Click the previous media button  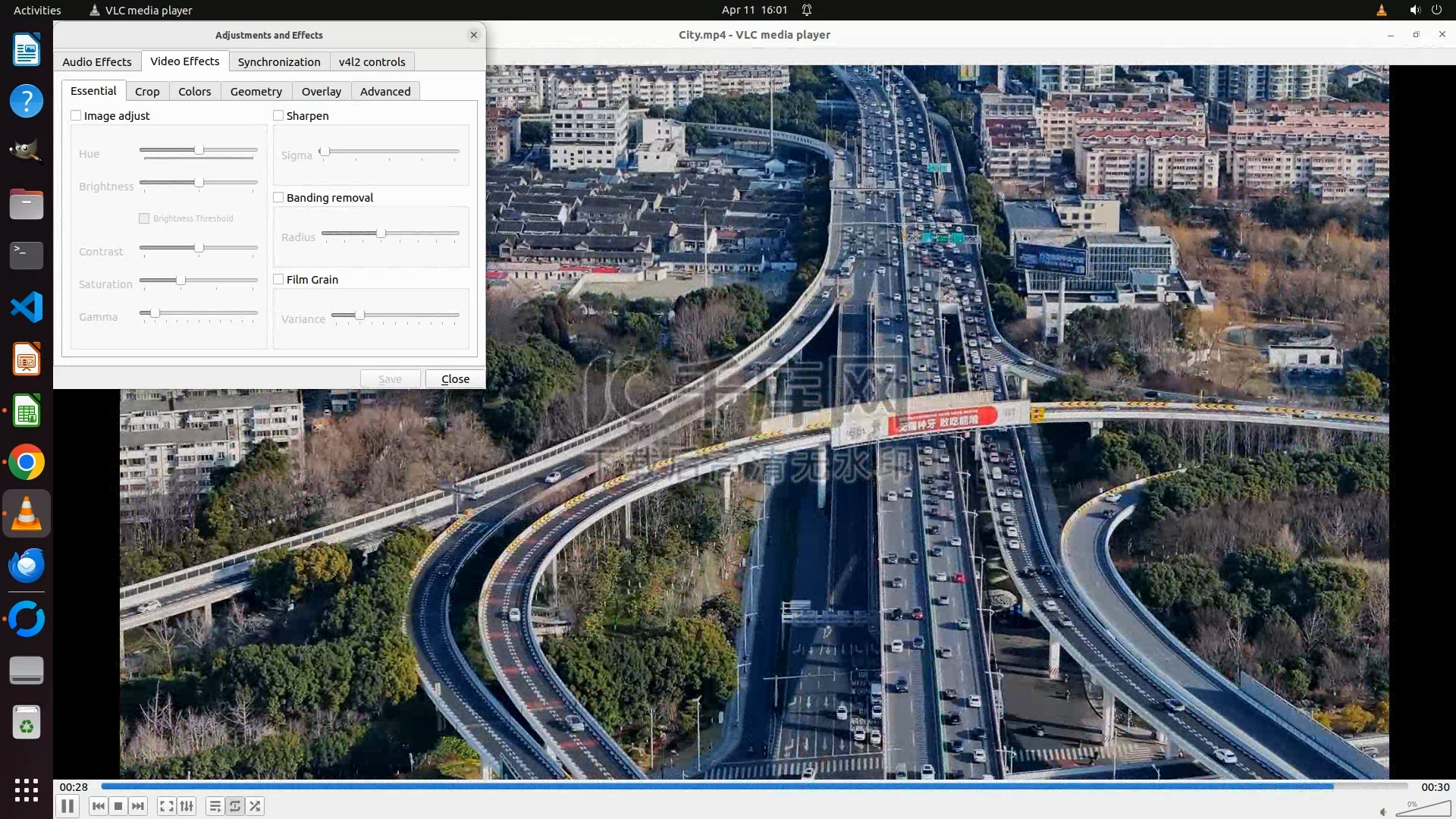(x=98, y=806)
